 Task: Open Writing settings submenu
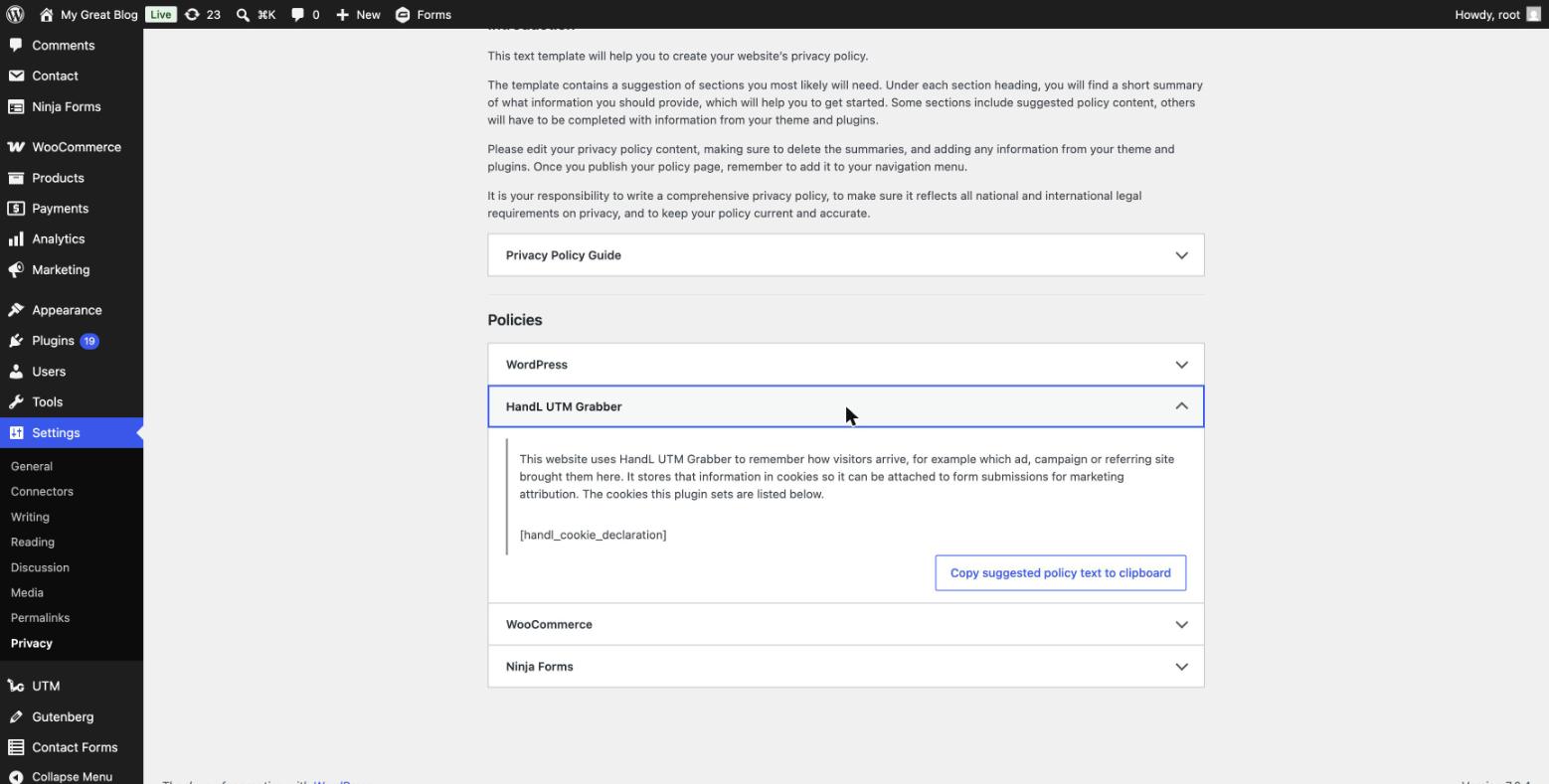[x=30, y=517]
